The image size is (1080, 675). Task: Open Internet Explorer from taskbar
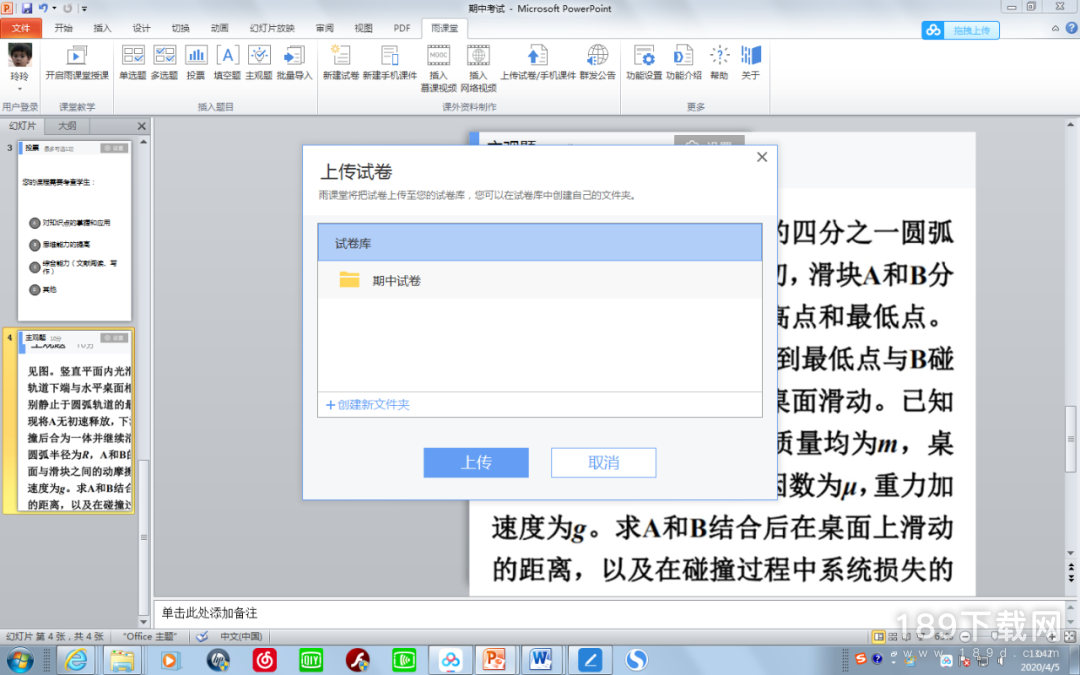tap(76, 660)
